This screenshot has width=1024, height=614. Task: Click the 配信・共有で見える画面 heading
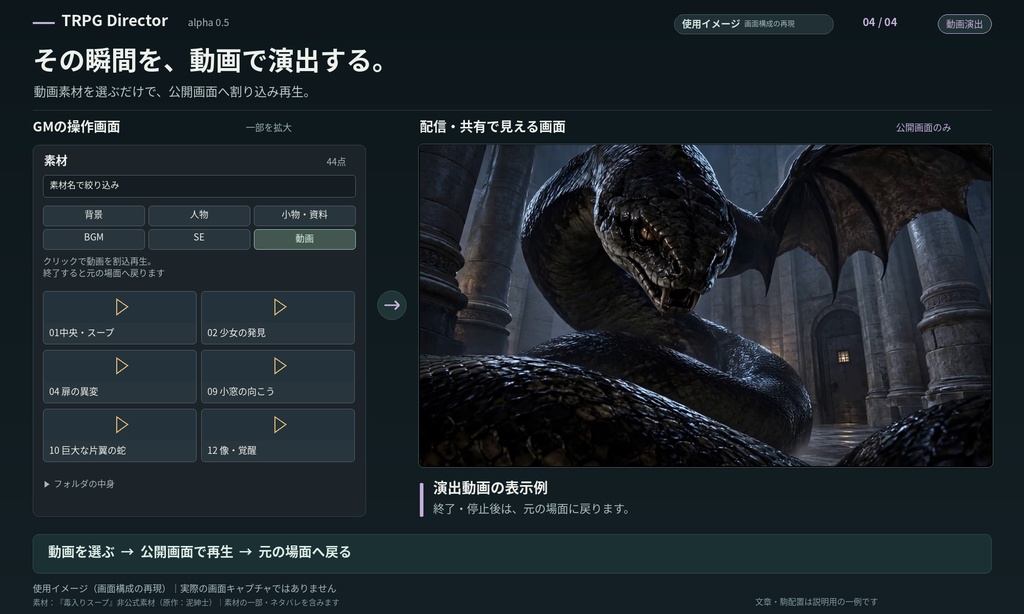point(492,127)
